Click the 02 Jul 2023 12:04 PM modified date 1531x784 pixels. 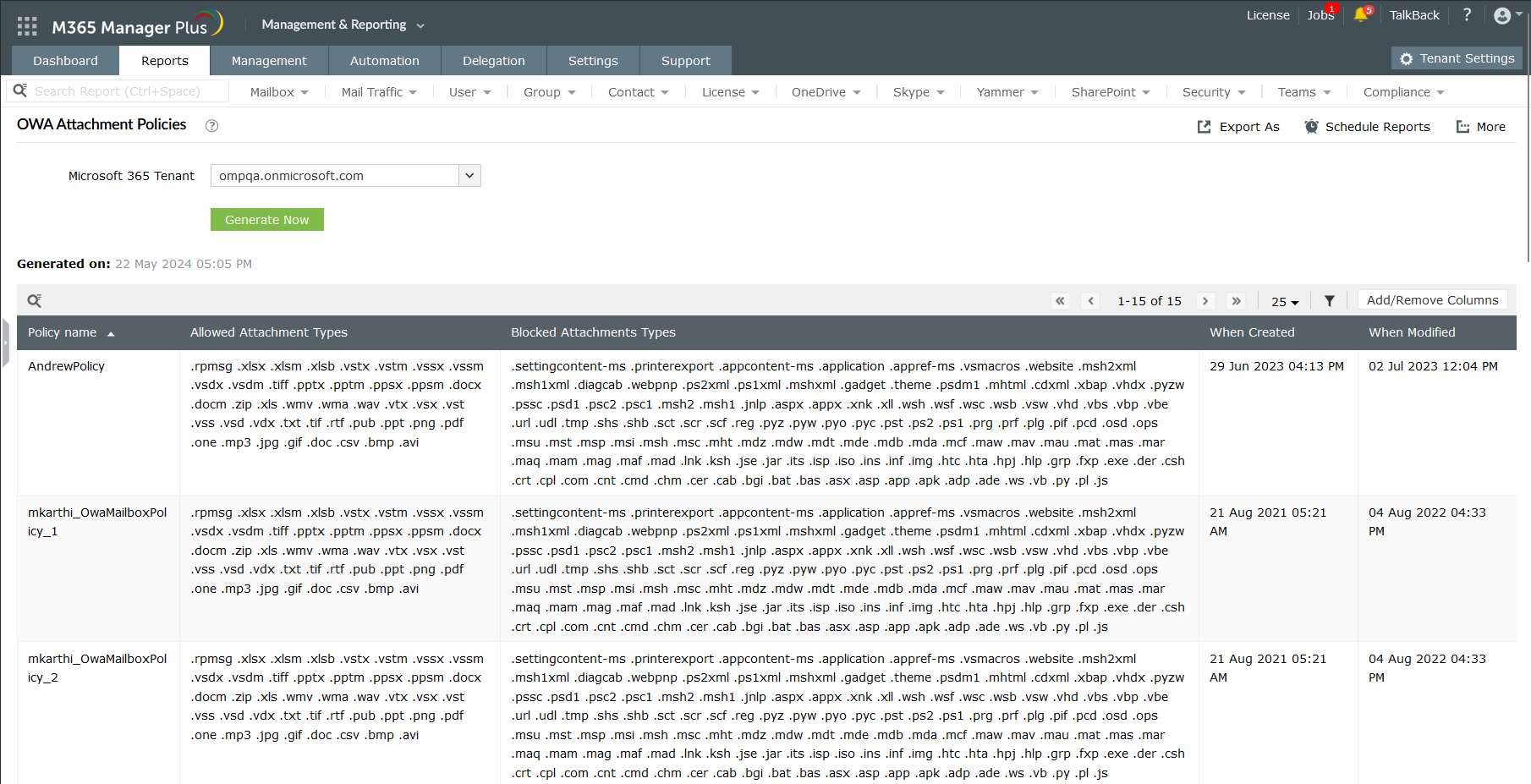1433,366
